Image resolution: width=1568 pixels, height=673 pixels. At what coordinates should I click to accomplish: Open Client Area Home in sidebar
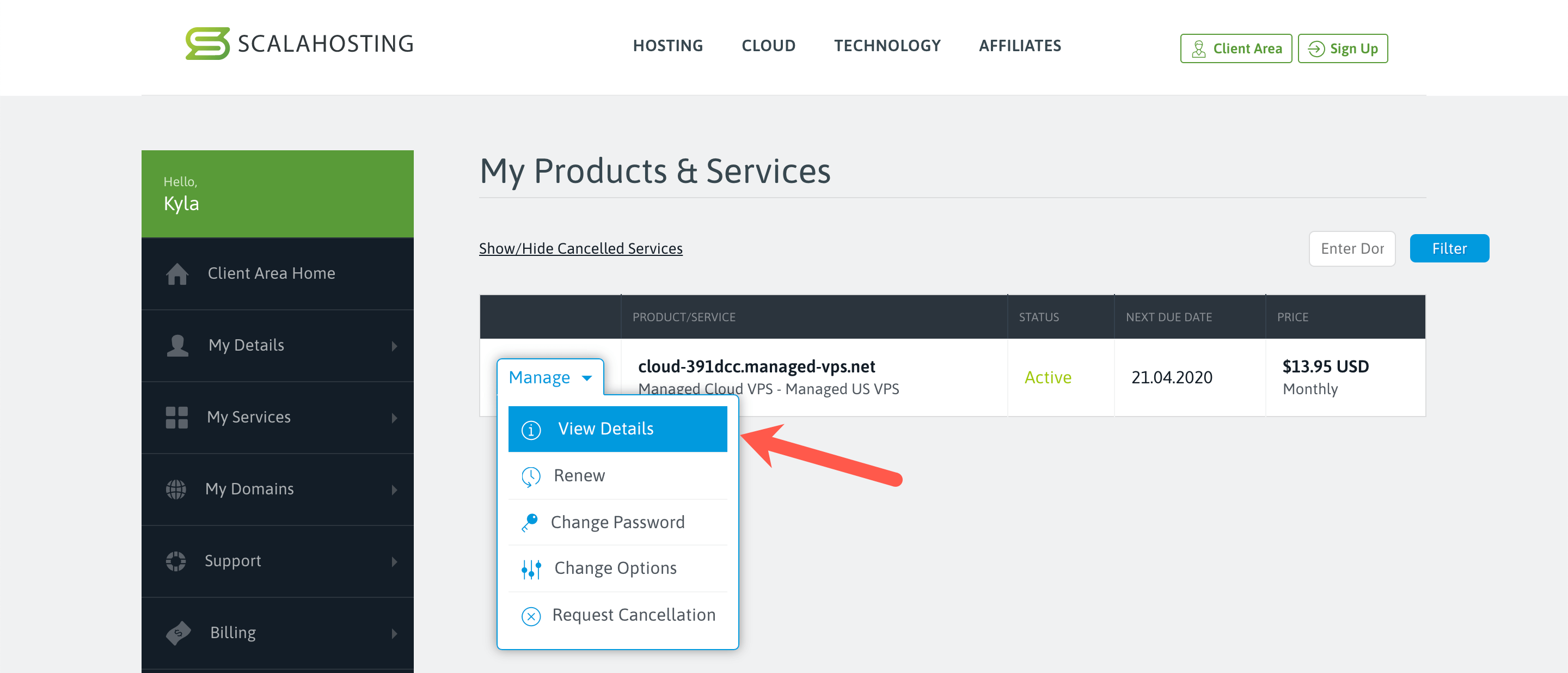tap(277, 273)
